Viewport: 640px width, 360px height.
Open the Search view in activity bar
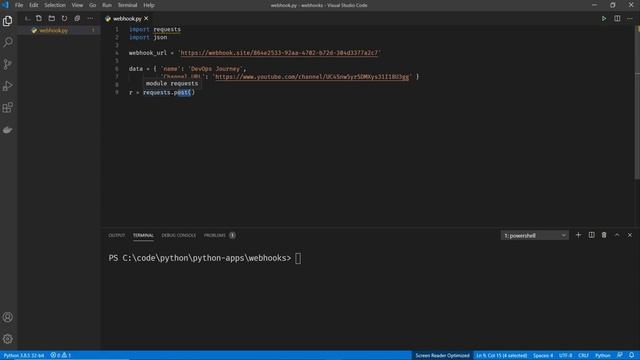8,42
